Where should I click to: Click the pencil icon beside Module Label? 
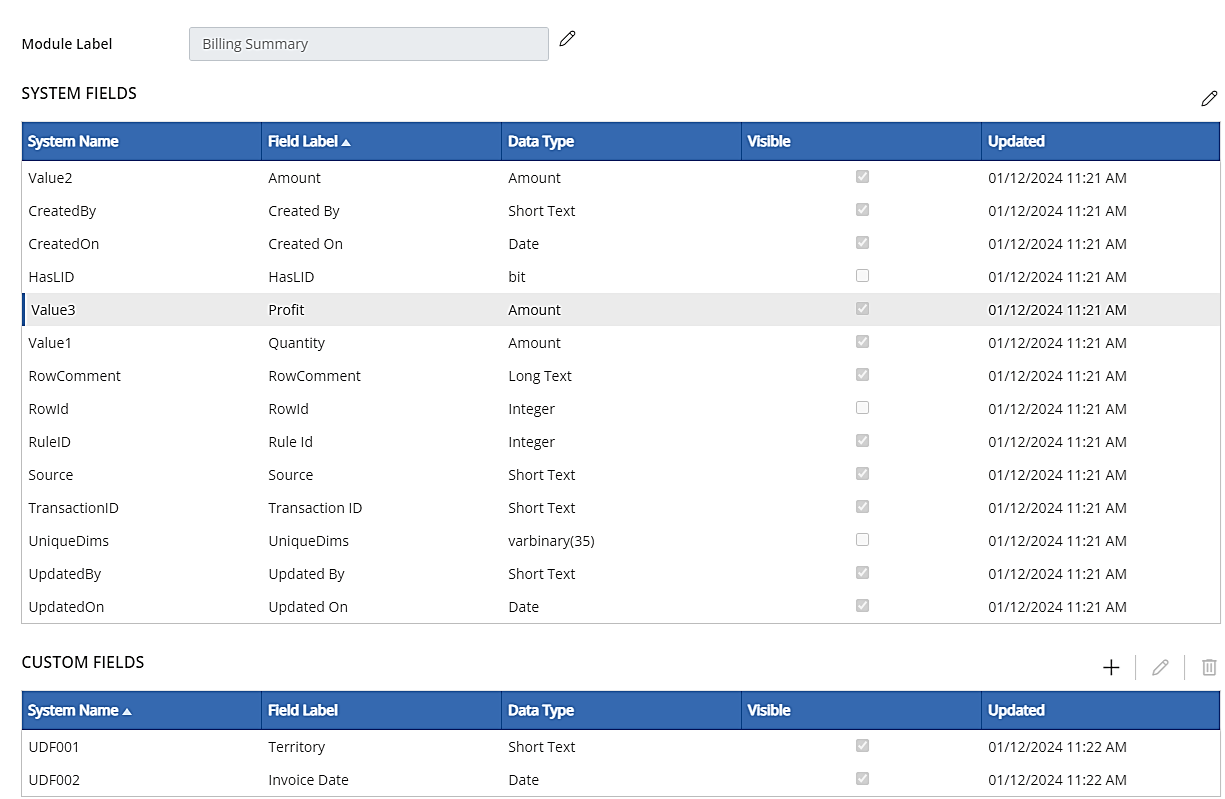[568, 39]
